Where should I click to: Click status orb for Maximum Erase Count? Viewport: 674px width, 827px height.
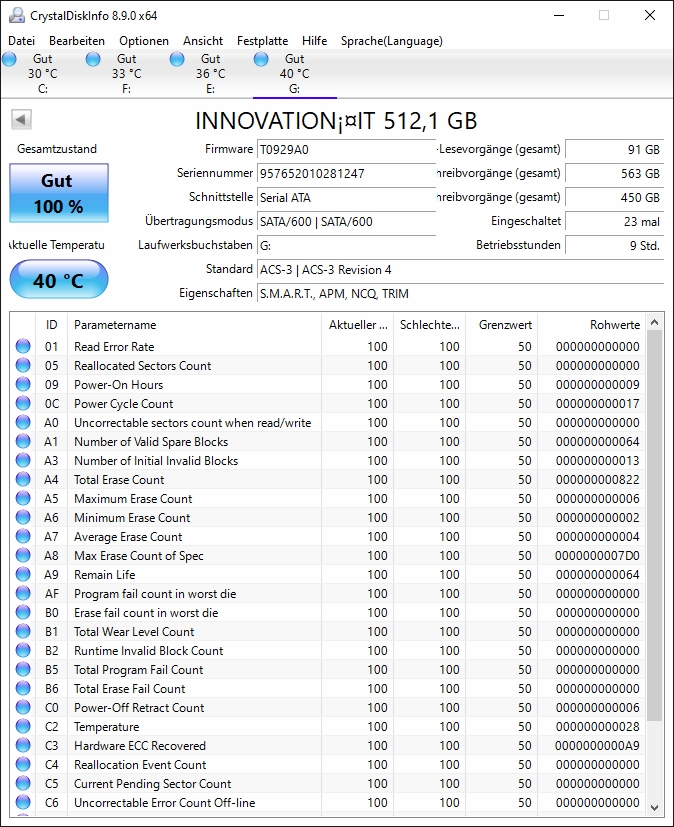23,498
